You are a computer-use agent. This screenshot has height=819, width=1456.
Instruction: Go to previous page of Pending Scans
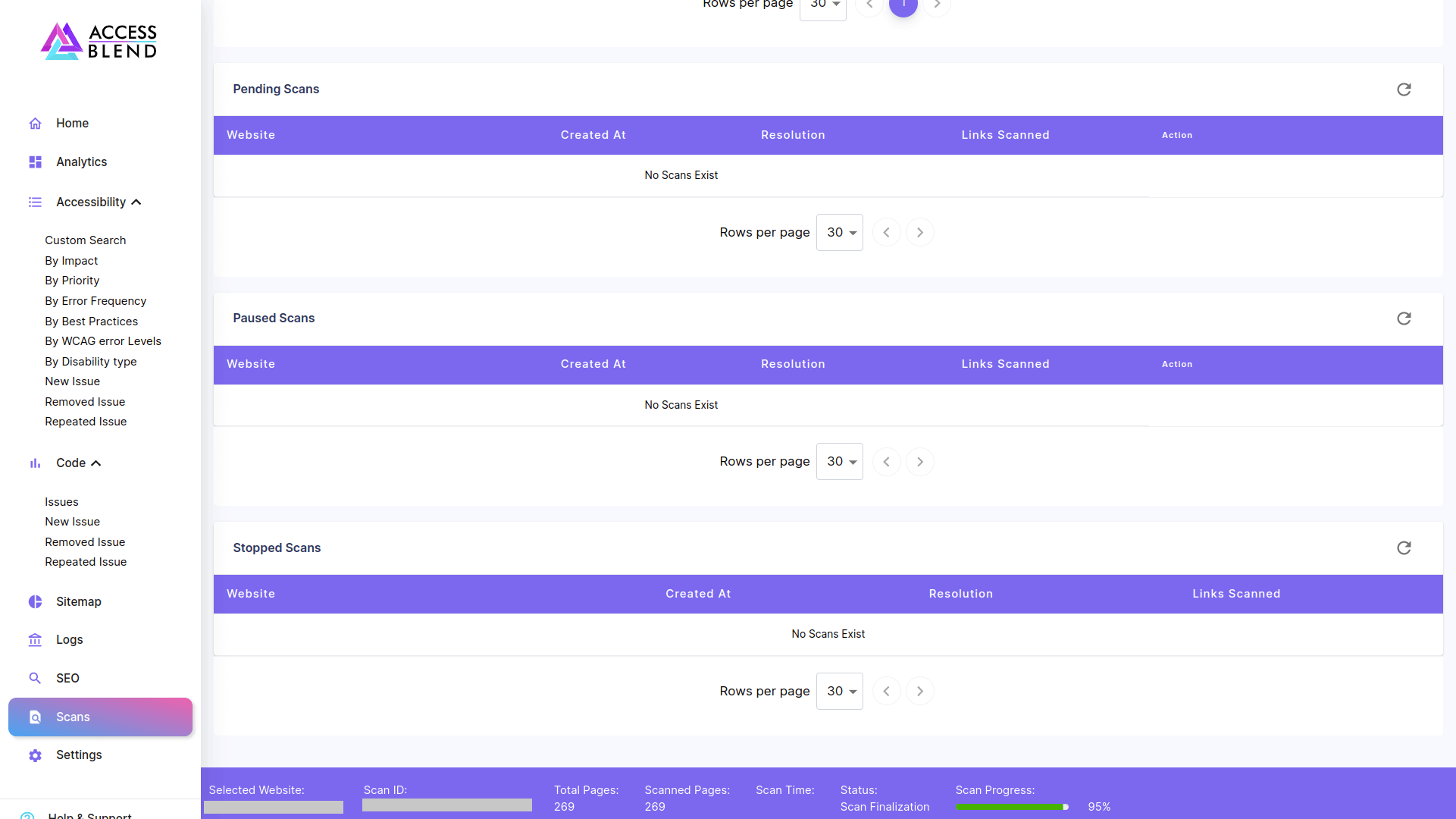click(887, 233)
